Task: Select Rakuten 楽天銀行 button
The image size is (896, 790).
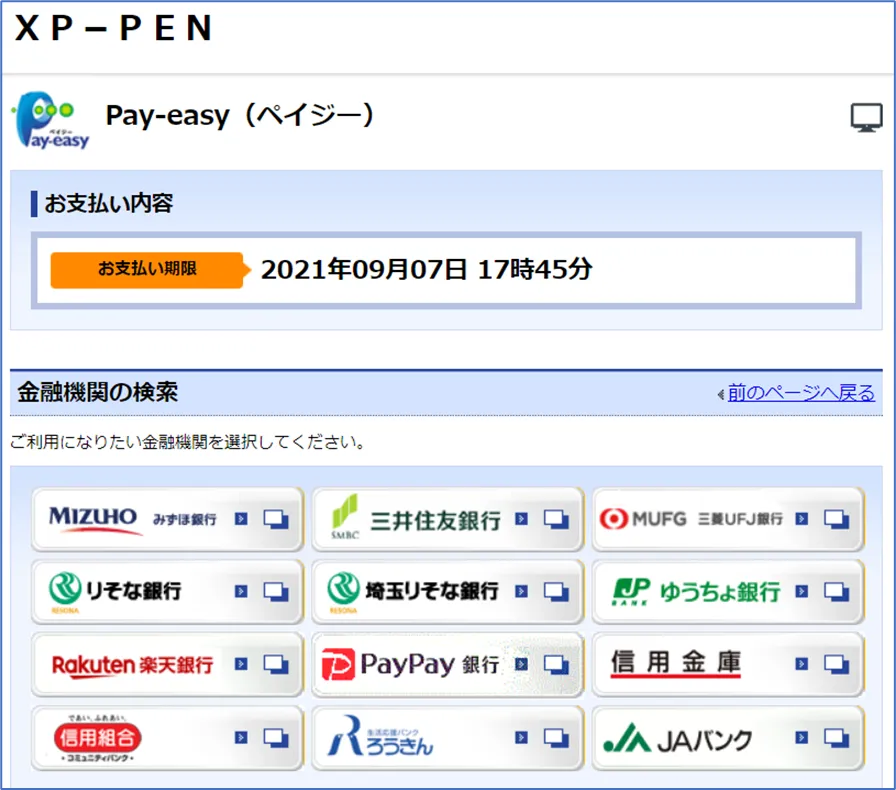Action: click(167, 664)
